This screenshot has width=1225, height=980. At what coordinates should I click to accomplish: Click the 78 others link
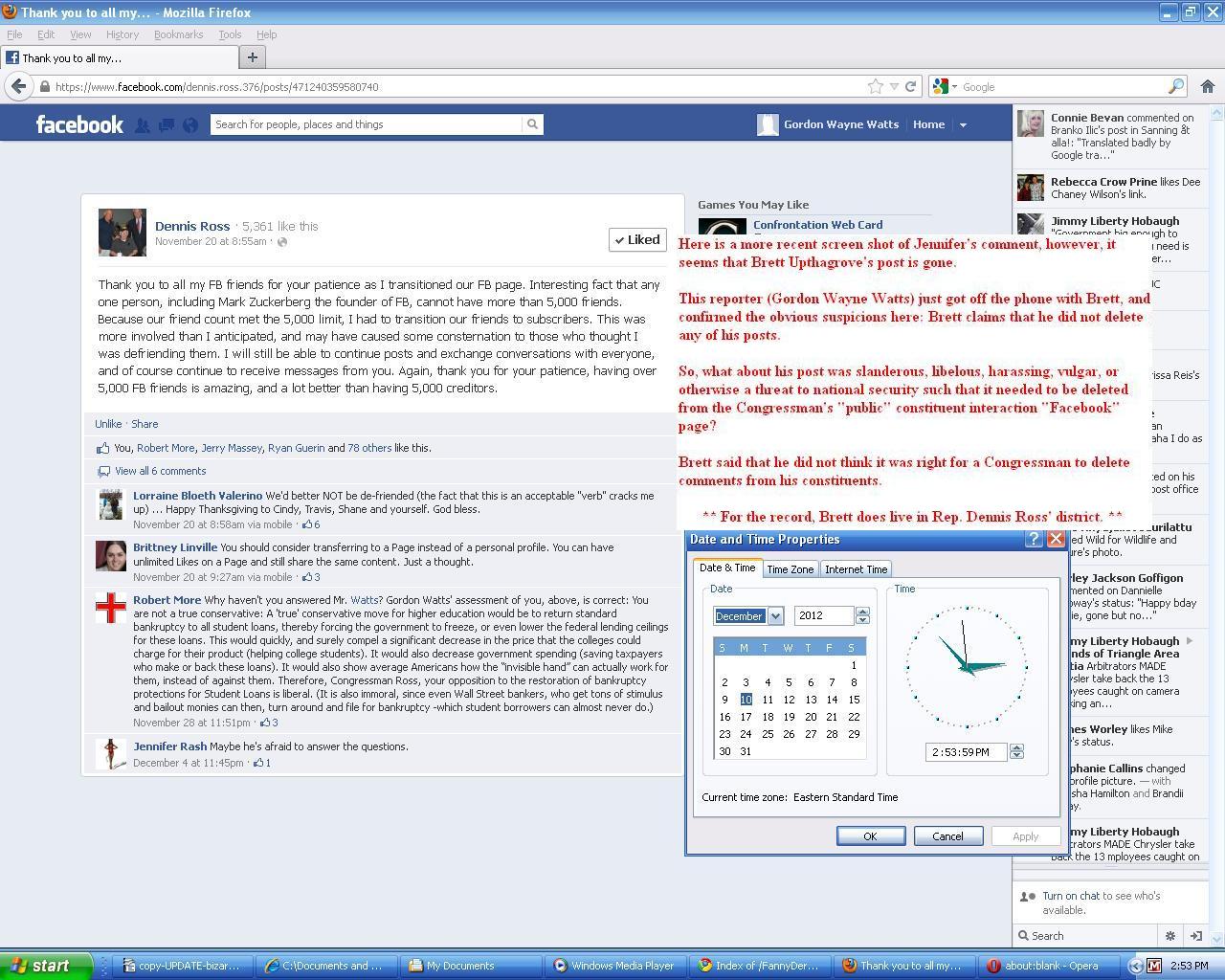tap(369, 448)
